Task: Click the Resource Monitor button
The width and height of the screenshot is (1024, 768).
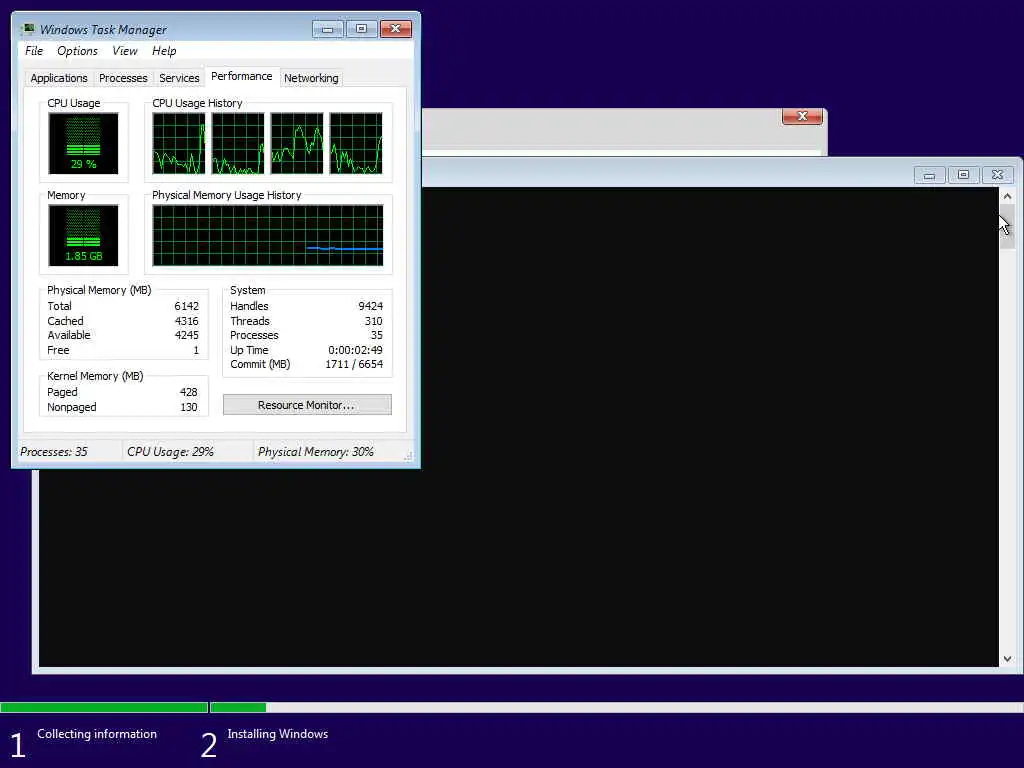Action: pyautogui.click(x=307, y=405)
